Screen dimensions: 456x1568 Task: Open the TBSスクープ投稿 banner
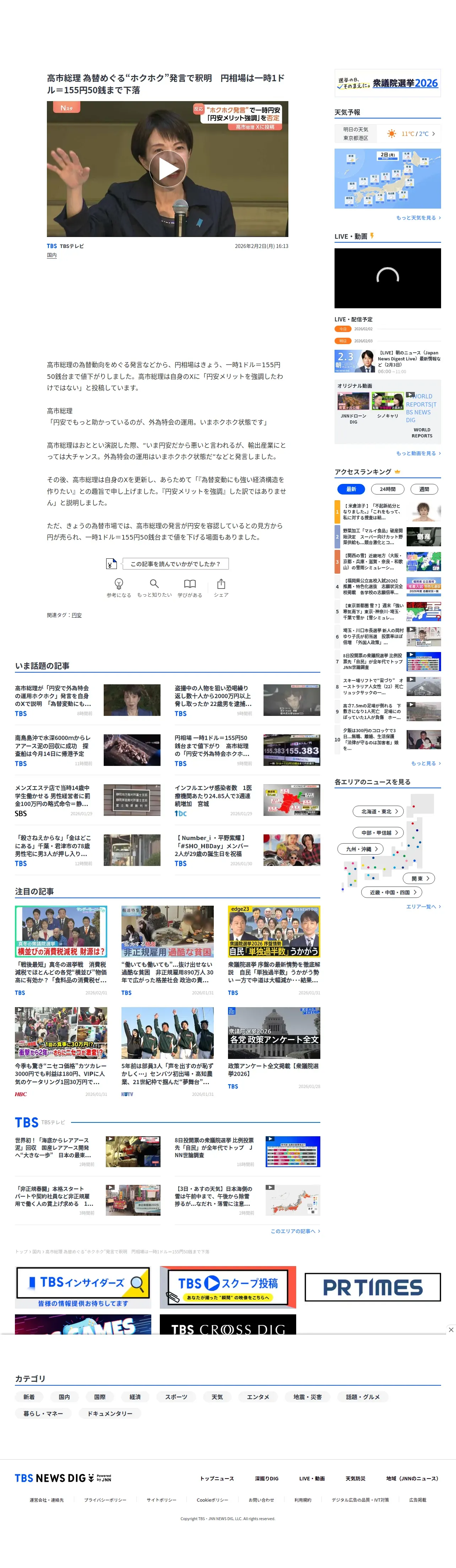(x=228, y=1287)
